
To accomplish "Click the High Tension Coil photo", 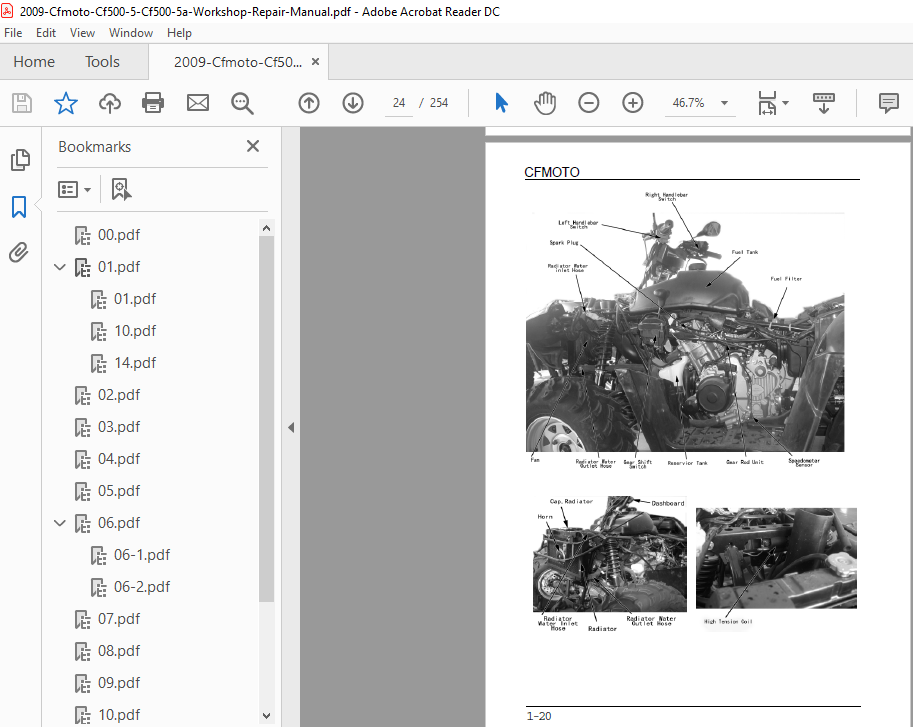I will [x=776, y=558].
